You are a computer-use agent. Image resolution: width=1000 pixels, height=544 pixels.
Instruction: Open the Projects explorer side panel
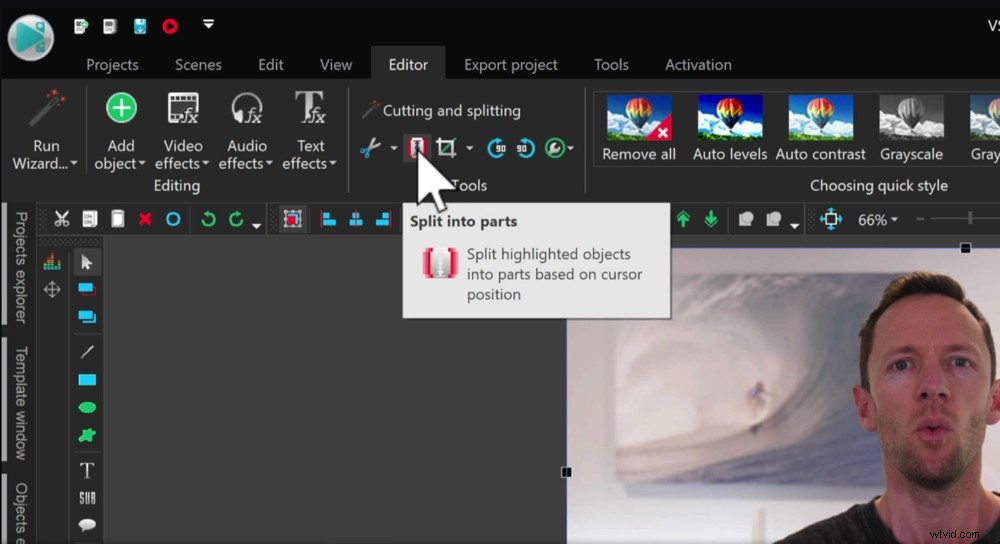point(21,268)
